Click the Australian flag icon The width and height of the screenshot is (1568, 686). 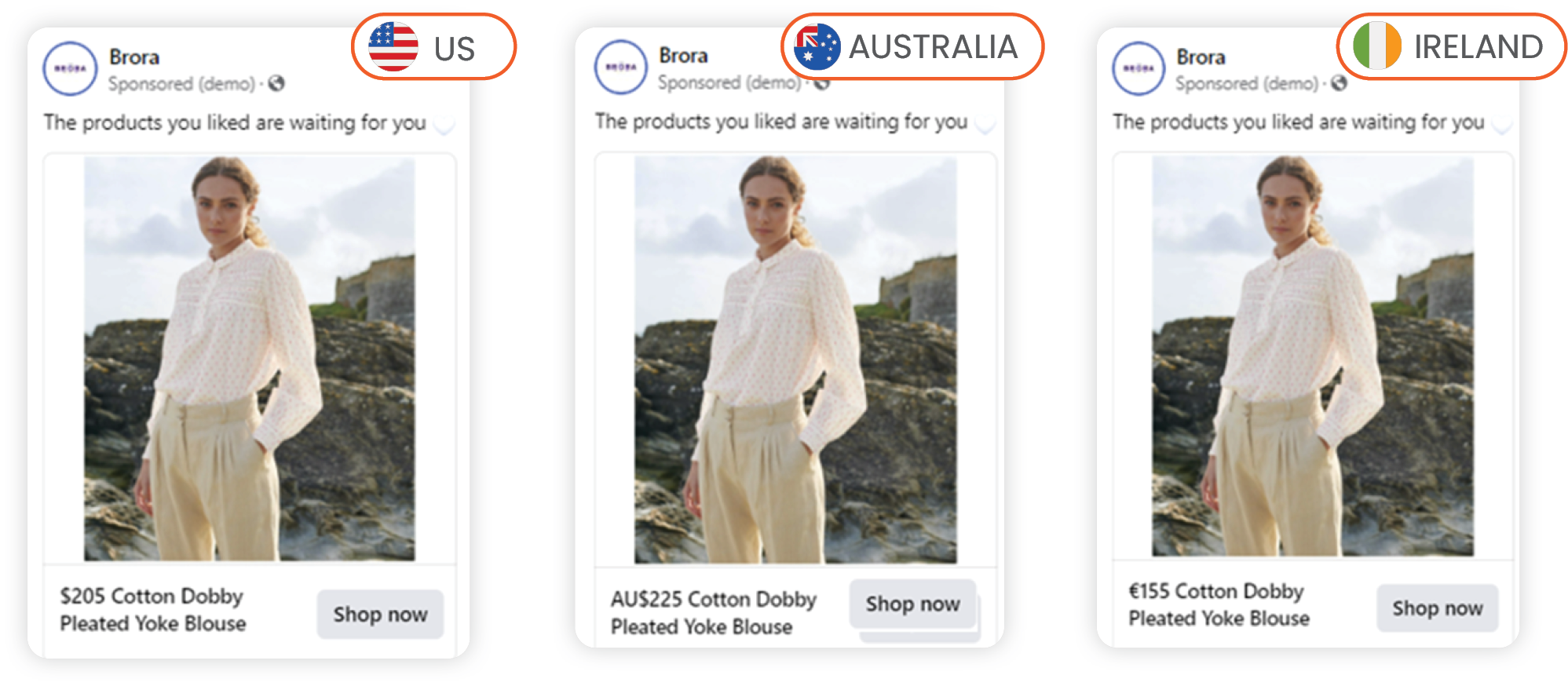pyautogui.click(x=817, y=47)
